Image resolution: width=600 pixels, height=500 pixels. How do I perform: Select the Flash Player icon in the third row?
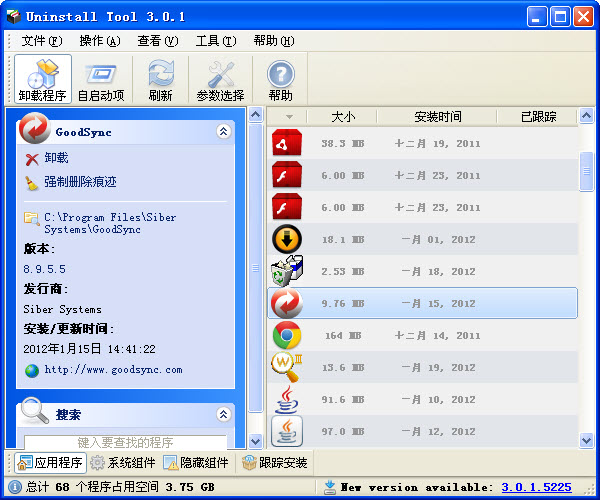287,207
